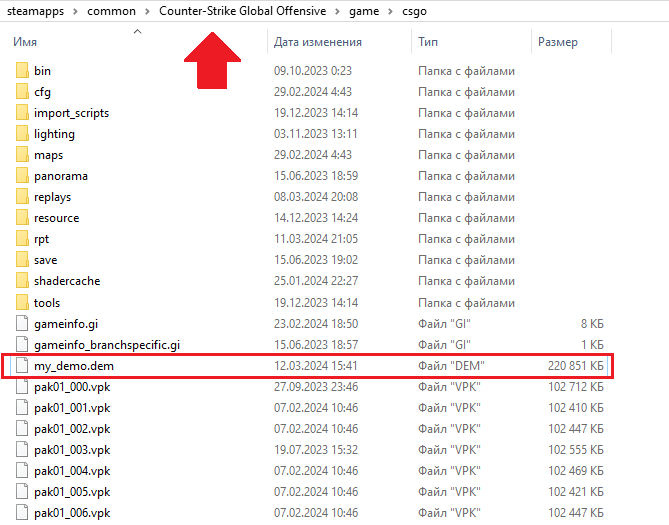Click the pak01_004.vpk file icon
Screen dimensions: 669x525
tap(22, 470)
